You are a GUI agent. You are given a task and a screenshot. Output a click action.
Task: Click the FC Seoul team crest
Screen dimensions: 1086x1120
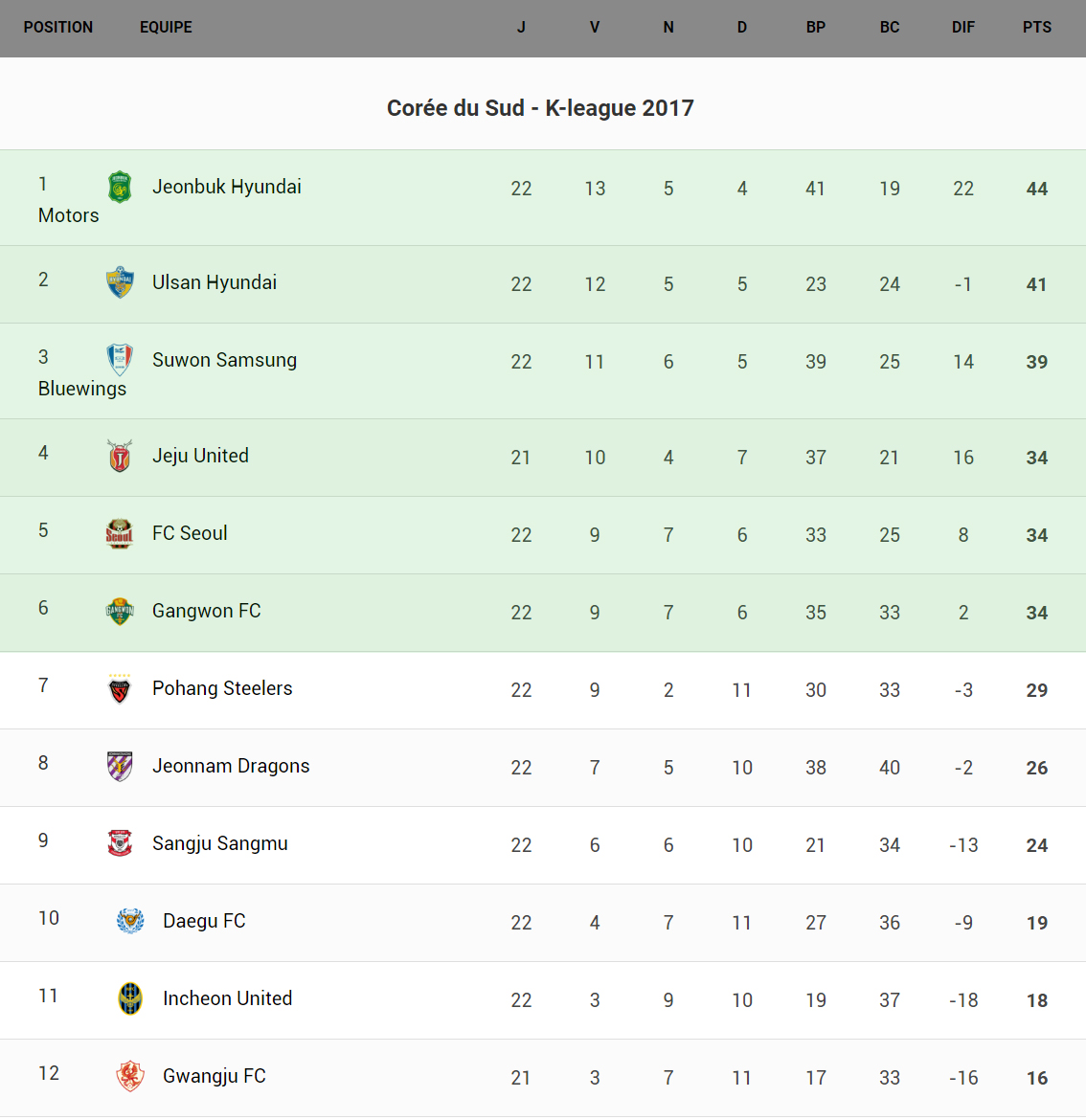[120, 533]
